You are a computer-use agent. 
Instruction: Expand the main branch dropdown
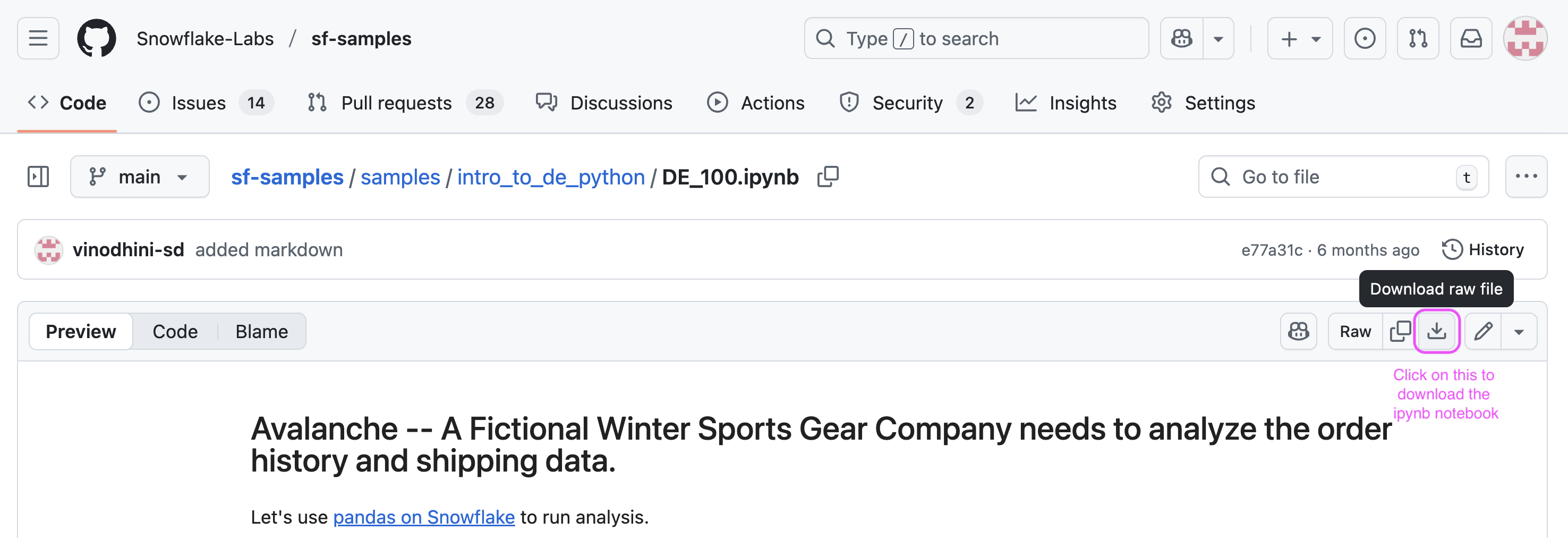139,176
